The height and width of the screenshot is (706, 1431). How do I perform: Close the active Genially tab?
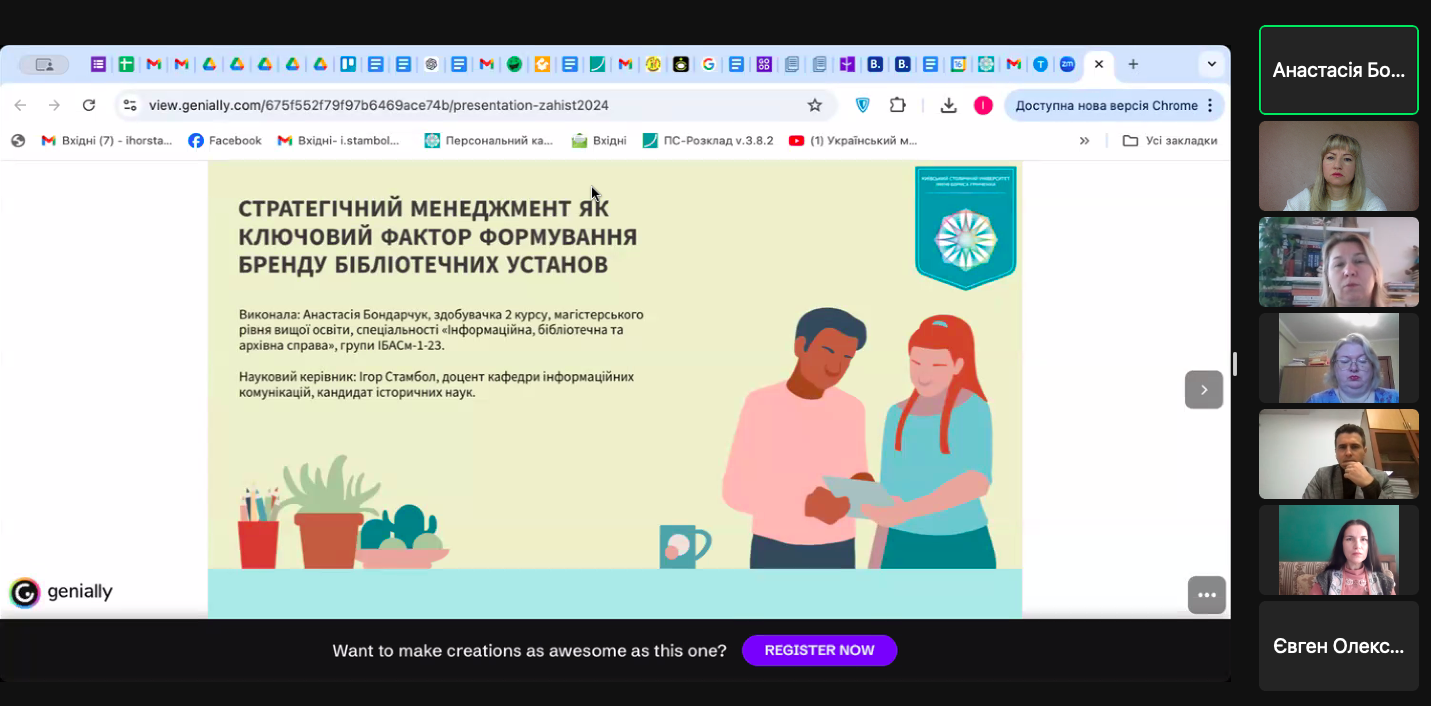tap(1099, 64)
